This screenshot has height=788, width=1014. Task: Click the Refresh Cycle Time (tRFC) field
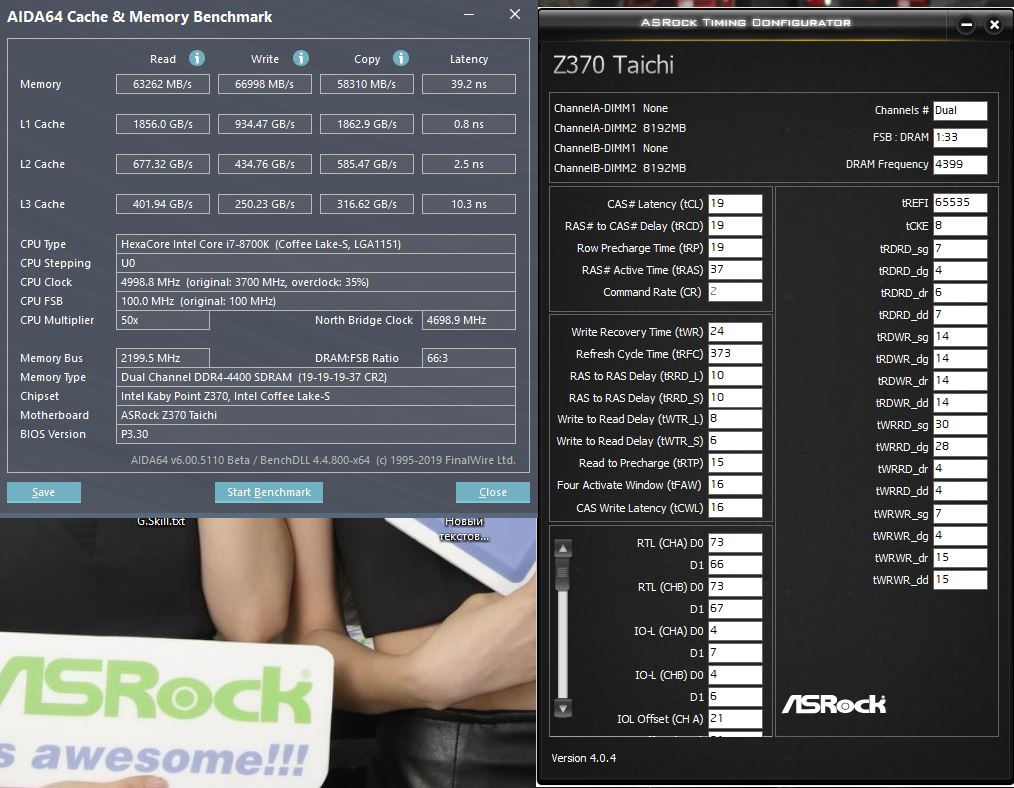[735, 354]
